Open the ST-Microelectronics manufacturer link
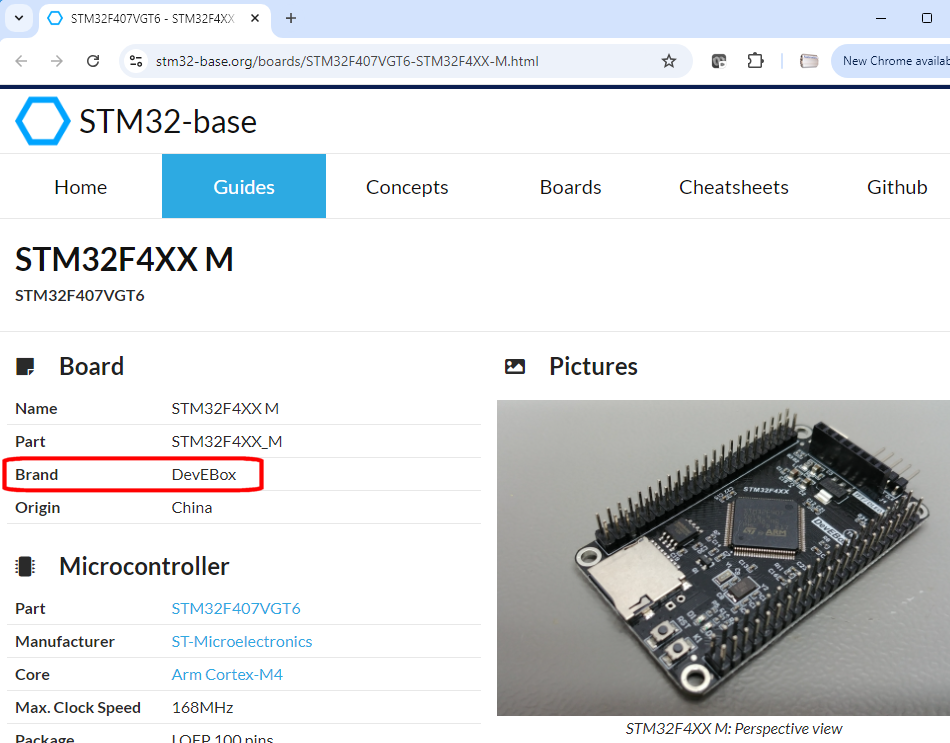Screen dimensions: 950x743 (242, 641)
